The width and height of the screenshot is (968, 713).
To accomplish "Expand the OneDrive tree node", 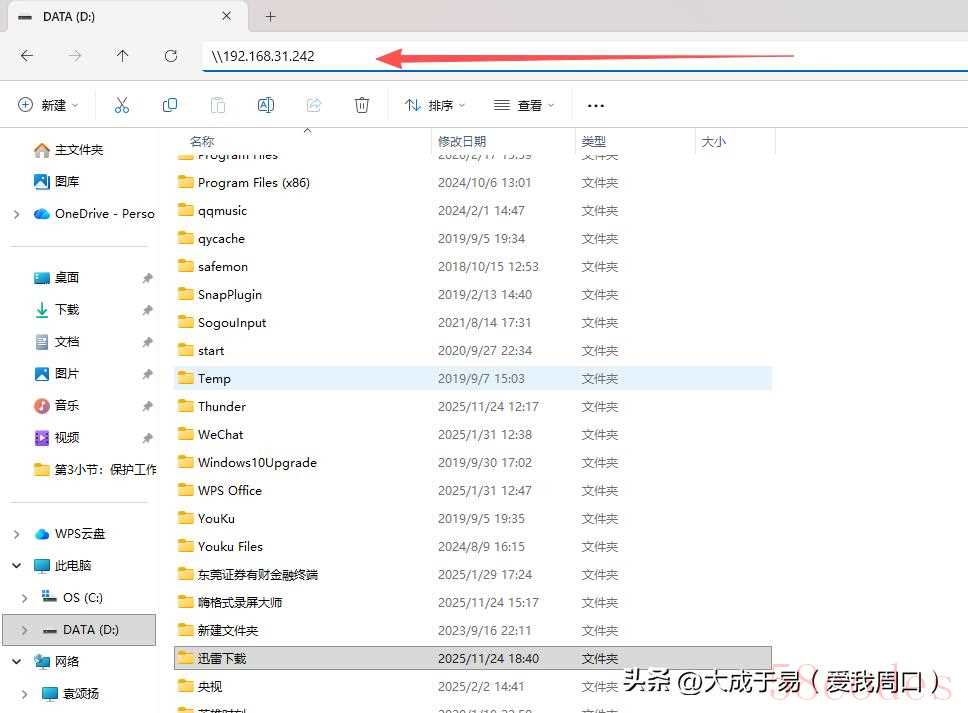I will pos(17,214).
